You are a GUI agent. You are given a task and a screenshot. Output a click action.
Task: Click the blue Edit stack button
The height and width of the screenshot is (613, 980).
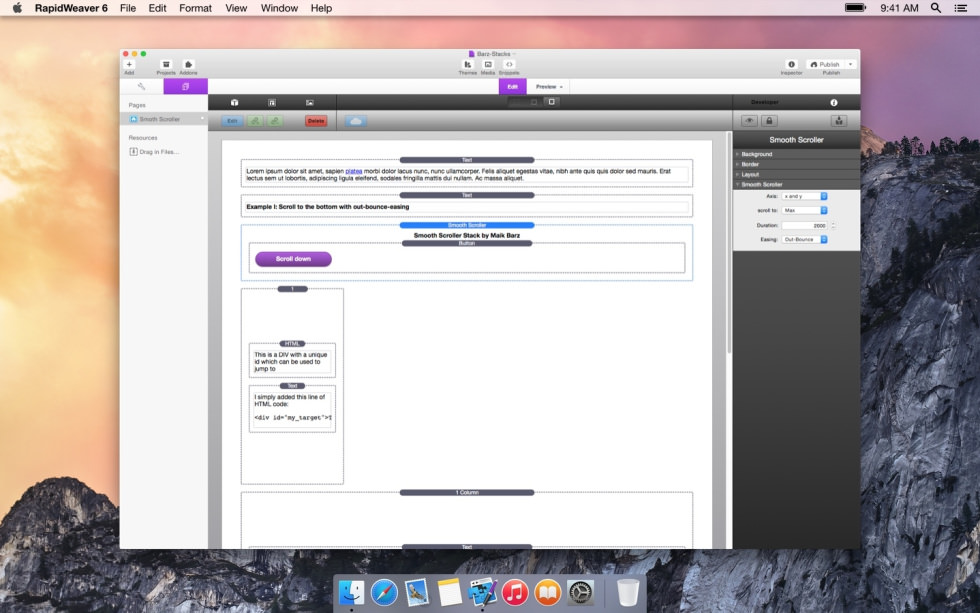pos(232,121)
